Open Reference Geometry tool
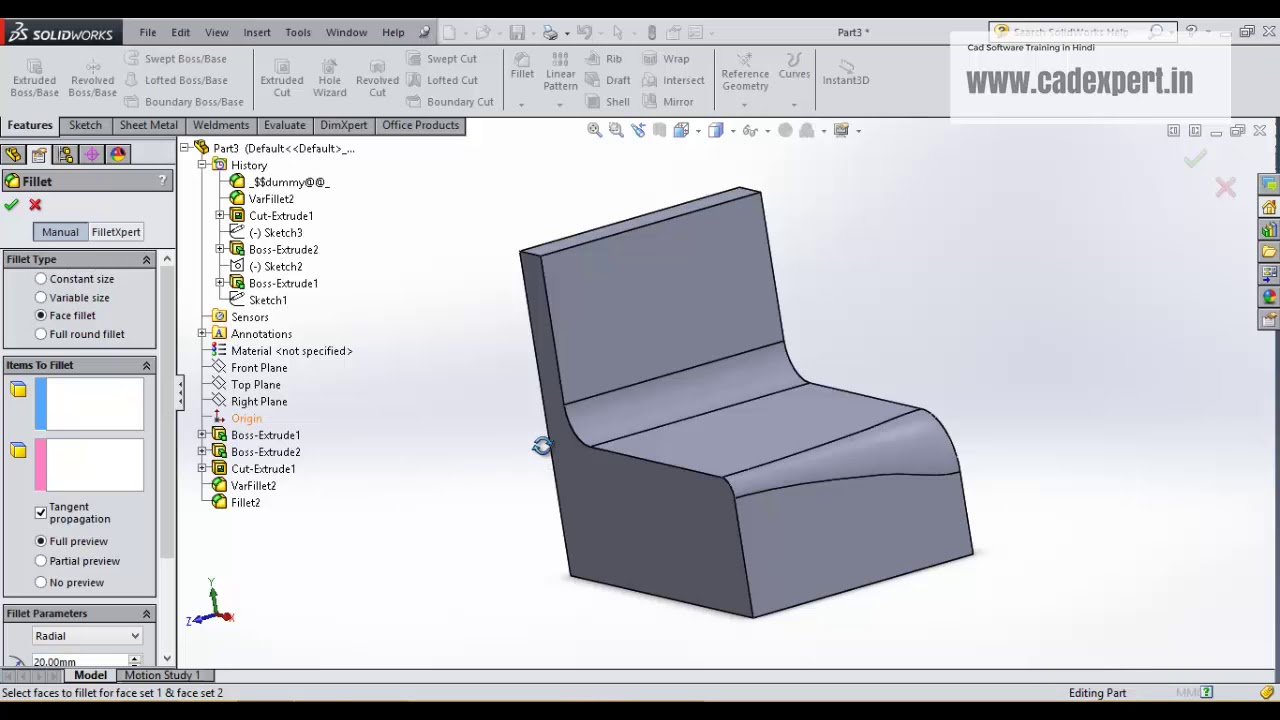Screen dimensions: 1280x720 click(x=745, y=72)
